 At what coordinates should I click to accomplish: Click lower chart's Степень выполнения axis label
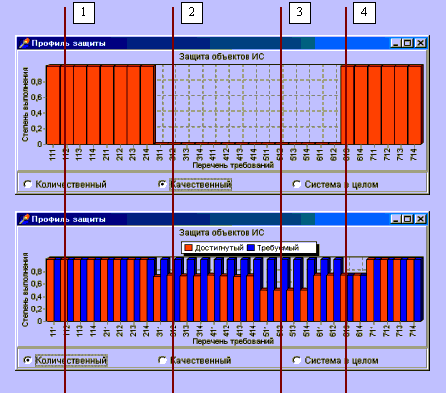click(25, 289)
